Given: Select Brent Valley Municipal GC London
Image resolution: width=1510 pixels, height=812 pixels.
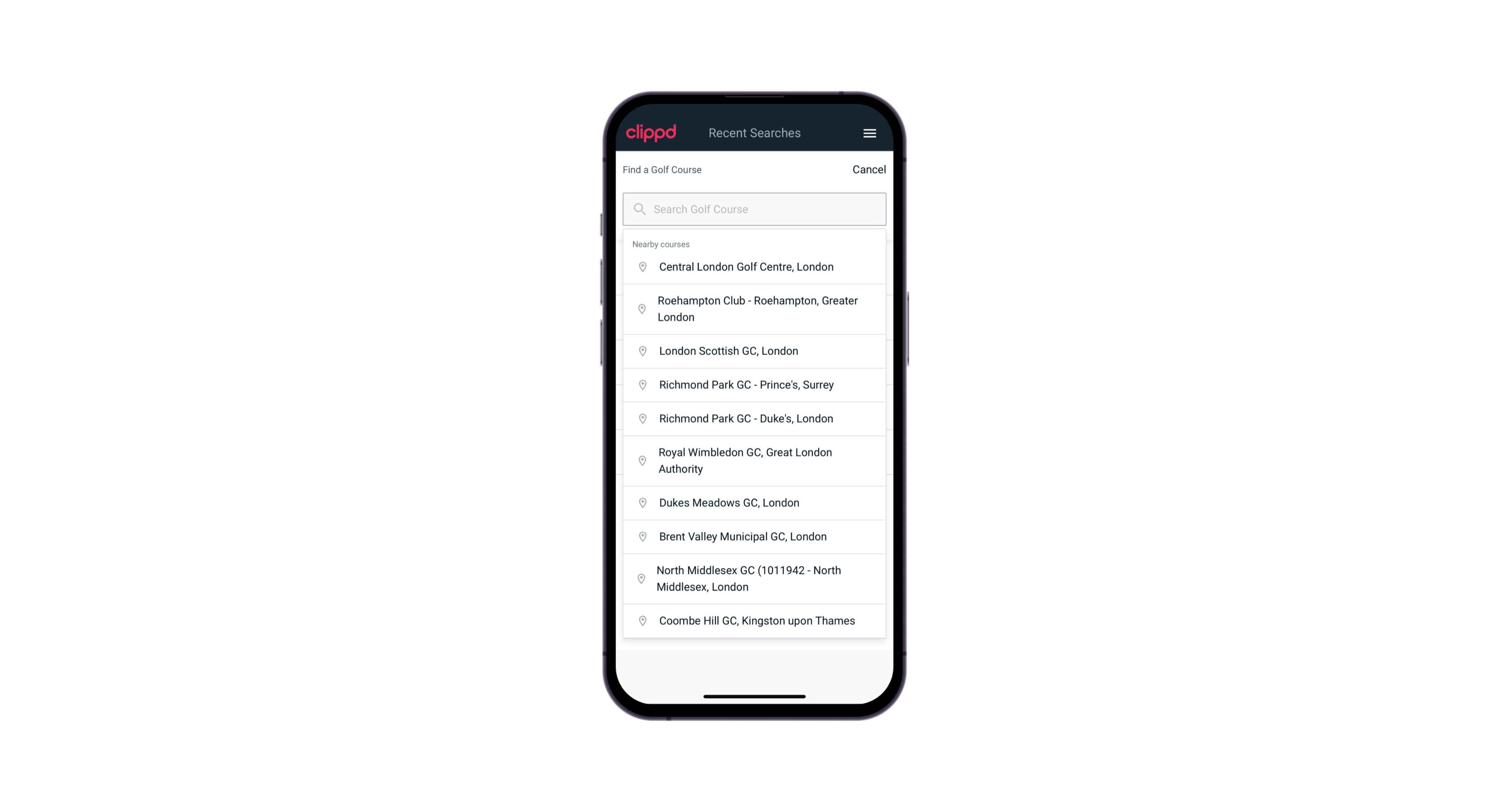Looking at the screenshot, I should (754, 536).
